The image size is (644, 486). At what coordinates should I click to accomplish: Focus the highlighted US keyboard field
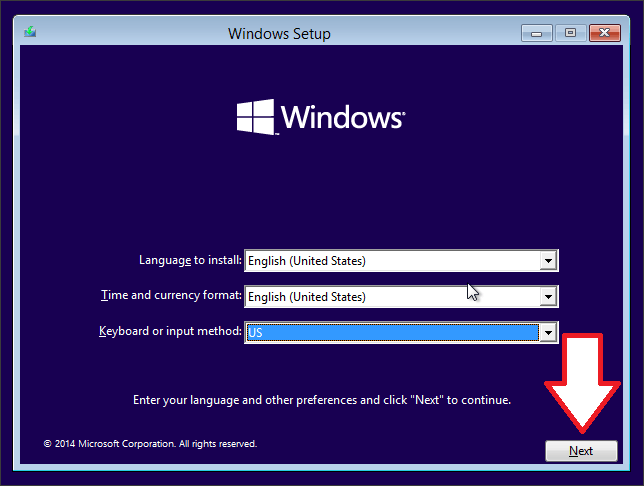click(392, 332)
